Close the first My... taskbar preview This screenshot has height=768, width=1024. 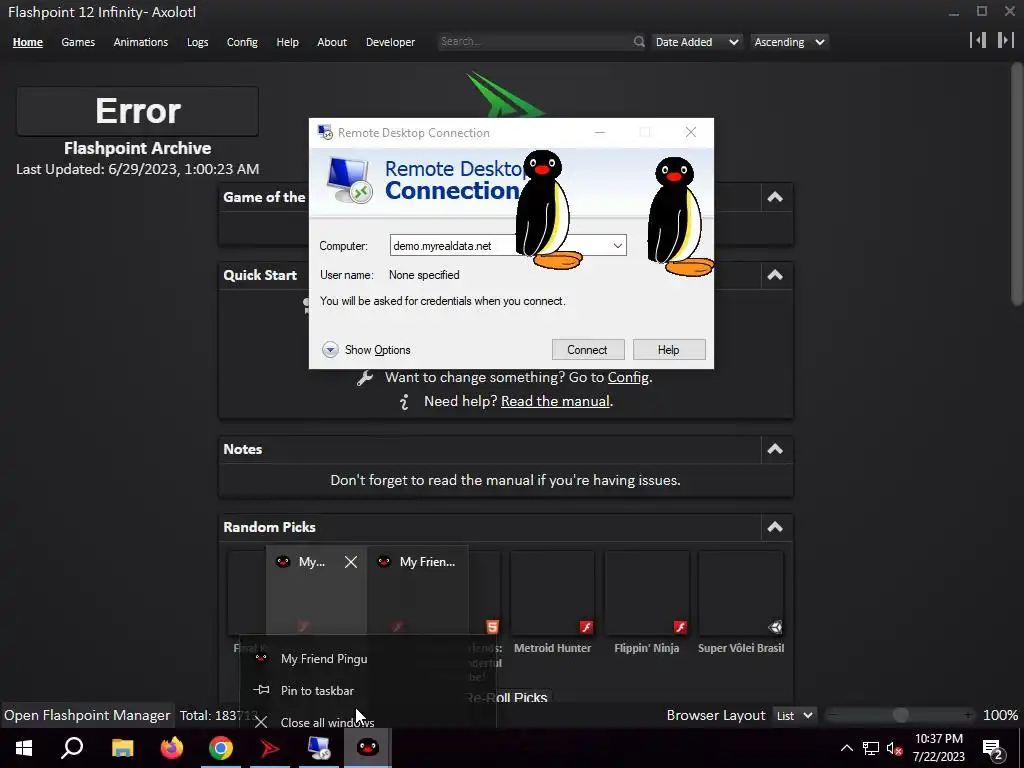pyautogui.click(x=351, y=562)
